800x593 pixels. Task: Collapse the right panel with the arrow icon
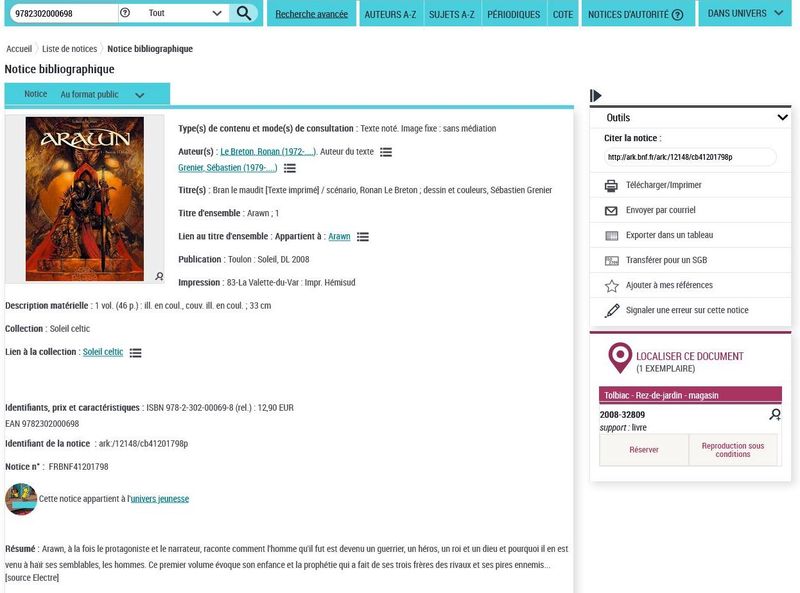(596, 96)
